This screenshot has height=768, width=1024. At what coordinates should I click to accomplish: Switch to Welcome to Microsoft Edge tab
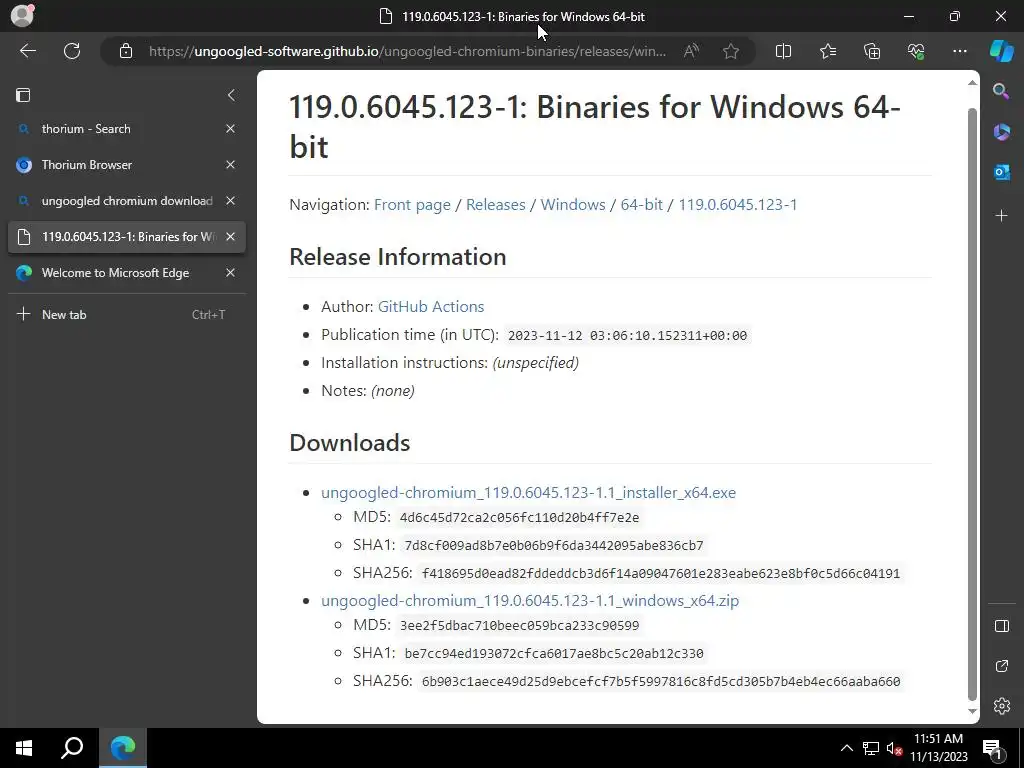(x=127, y=272)
